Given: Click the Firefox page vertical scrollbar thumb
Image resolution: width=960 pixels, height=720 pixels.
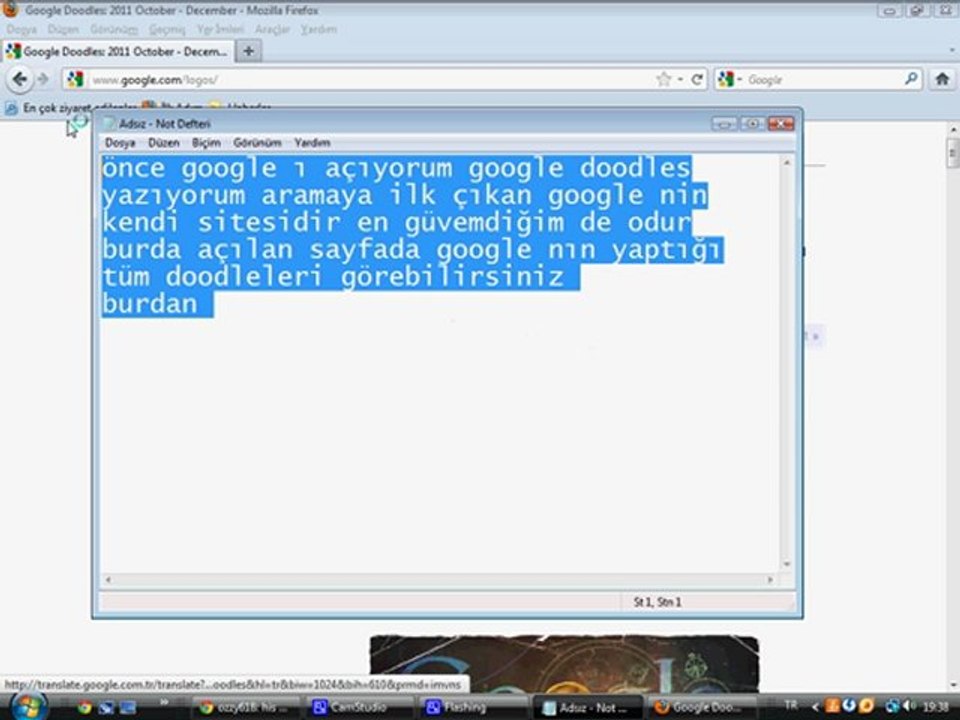Looking at the screenshot, I should [x=953, y=152].
